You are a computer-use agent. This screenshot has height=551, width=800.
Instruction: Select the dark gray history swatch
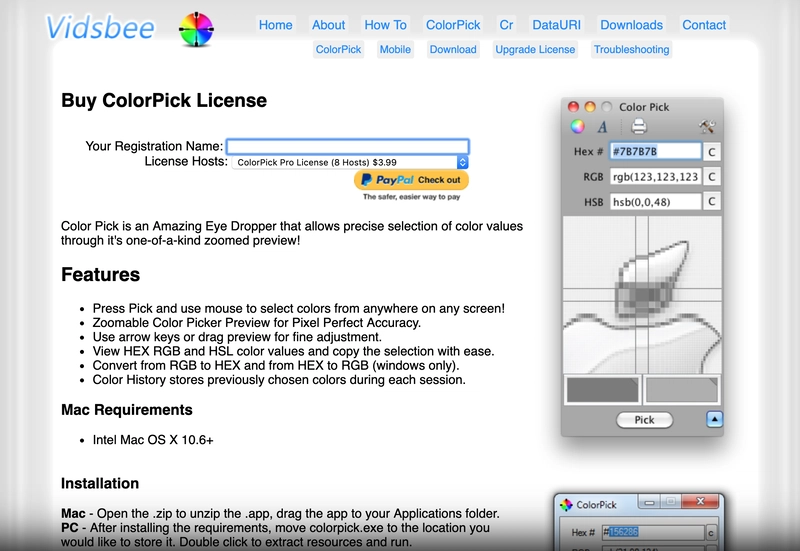click(x=603, y=390)
